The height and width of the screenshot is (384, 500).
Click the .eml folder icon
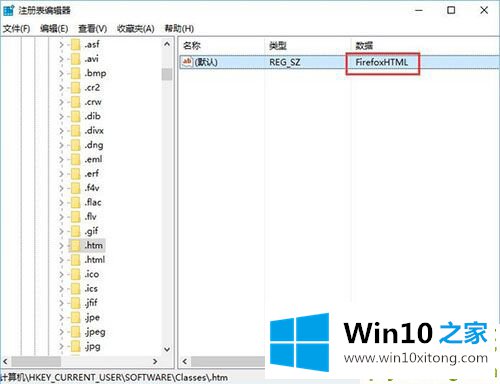click(x=76, y=159)
